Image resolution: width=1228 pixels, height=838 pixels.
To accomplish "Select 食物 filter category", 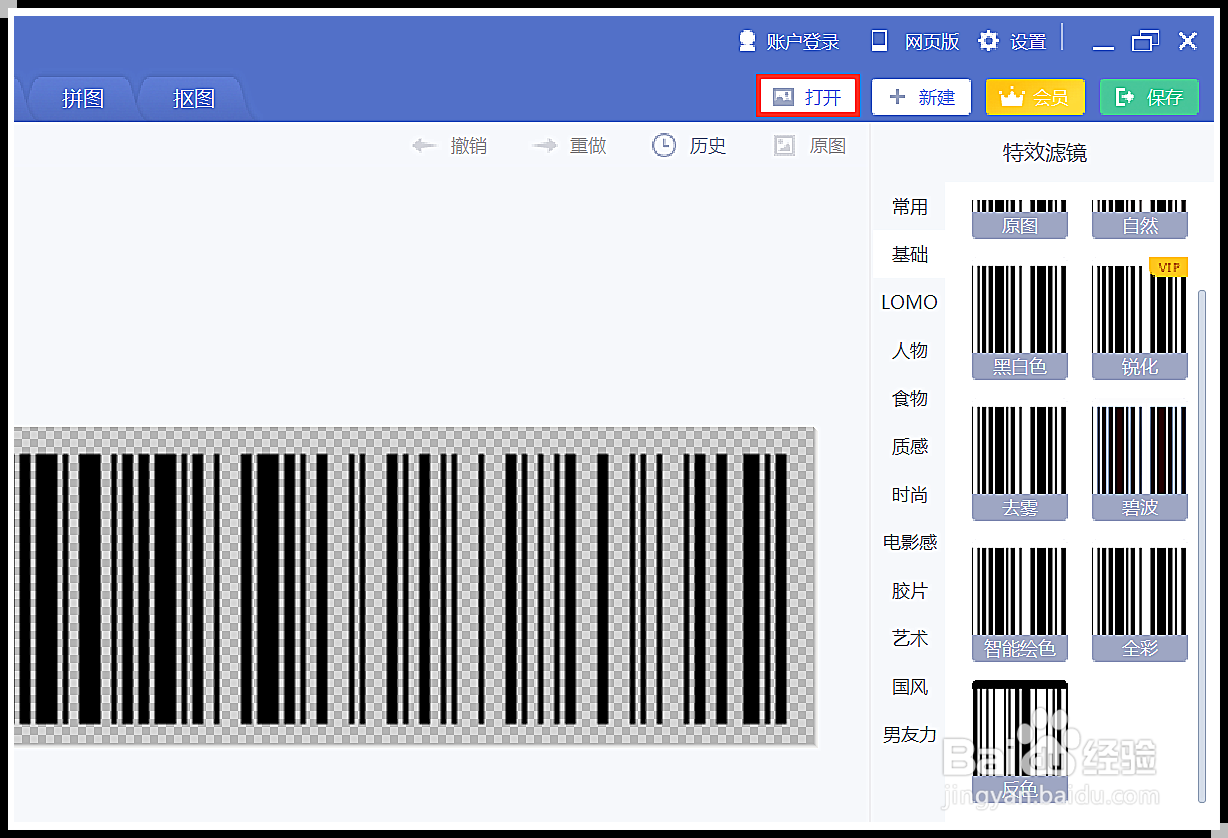I will click(x=910, y=399).
